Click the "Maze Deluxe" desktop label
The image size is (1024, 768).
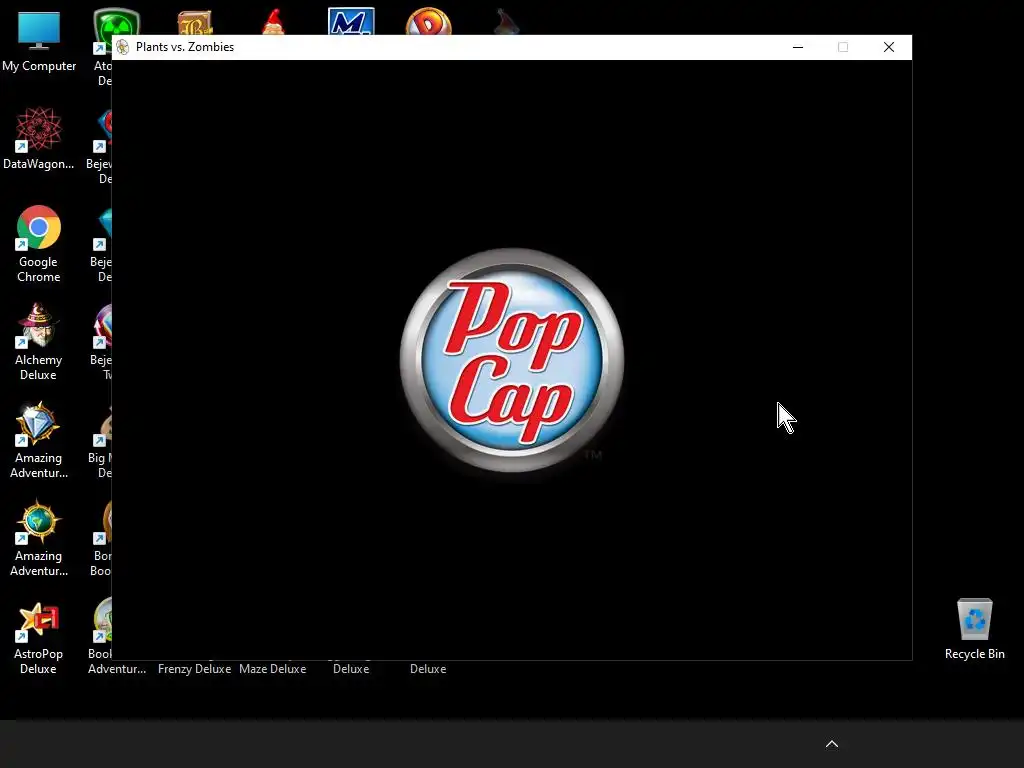click(x=272, y=669)
